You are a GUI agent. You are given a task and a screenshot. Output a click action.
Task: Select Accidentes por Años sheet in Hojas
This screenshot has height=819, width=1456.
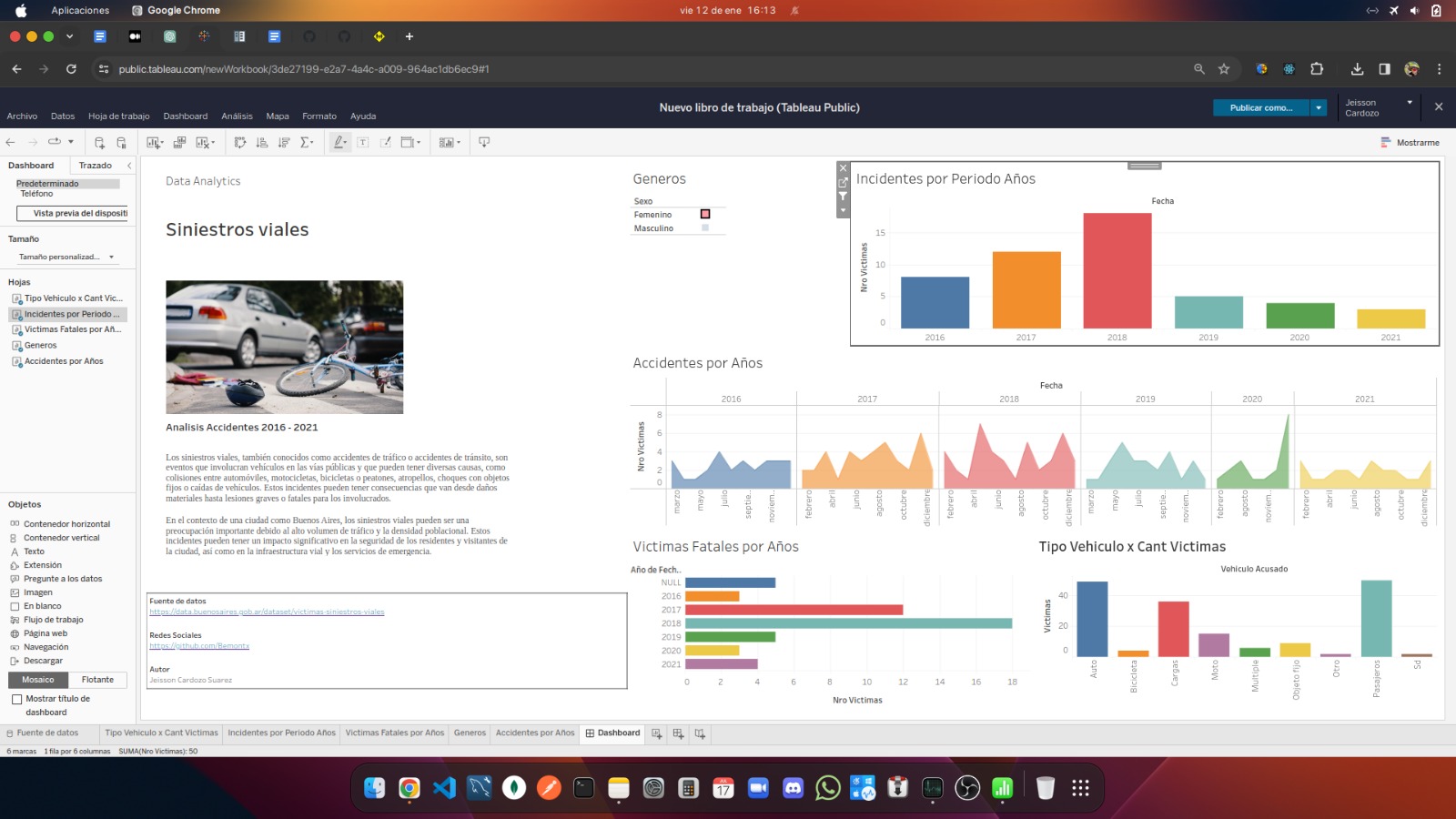click(x=64, y=361)
